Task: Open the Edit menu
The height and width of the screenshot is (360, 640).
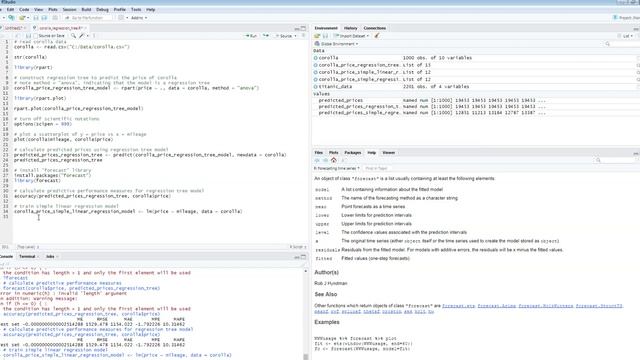Action: coord(10,9)
